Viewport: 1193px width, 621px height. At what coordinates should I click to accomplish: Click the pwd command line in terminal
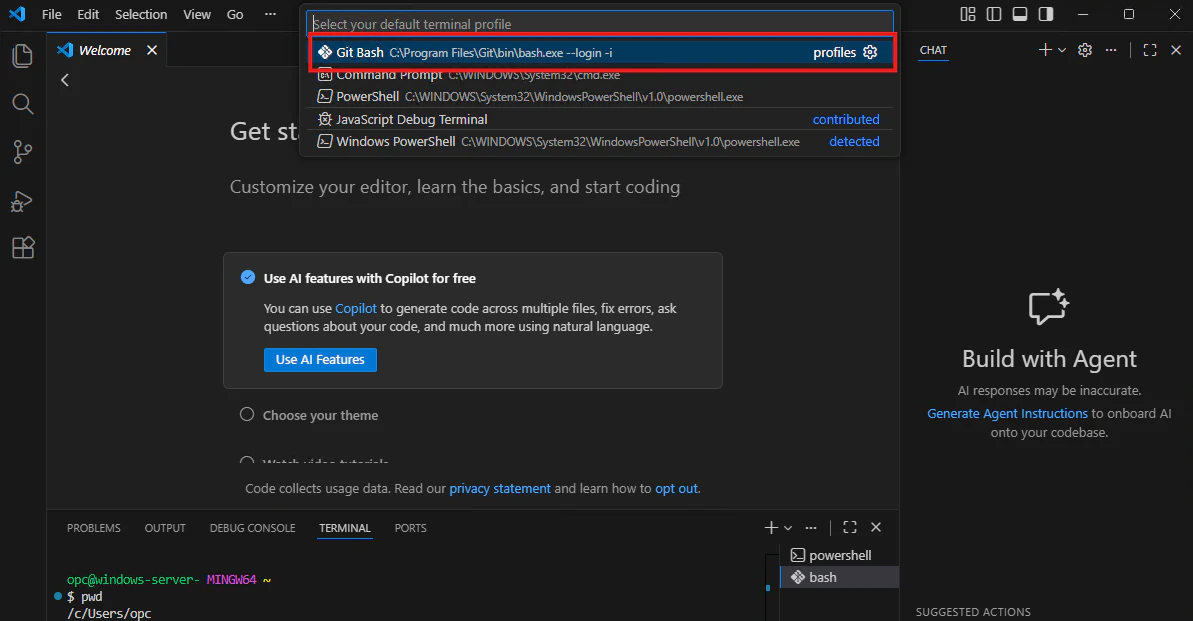[x=84, y=597]
